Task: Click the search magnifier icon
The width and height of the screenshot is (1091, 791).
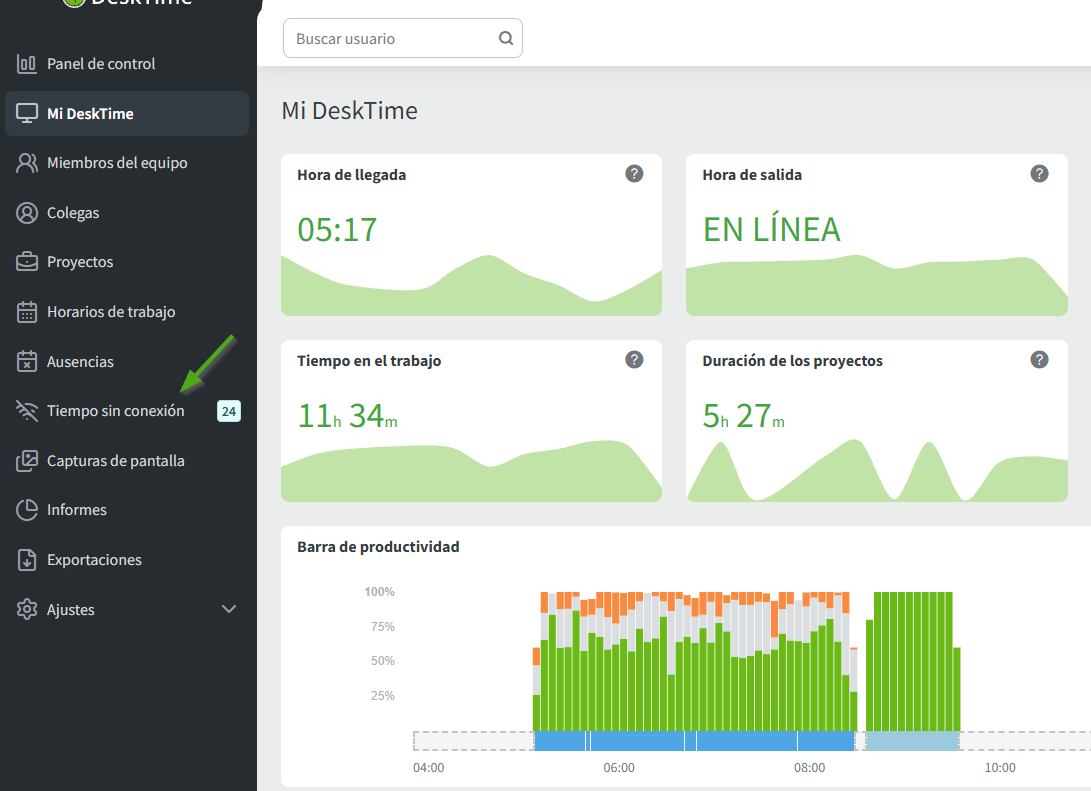Action: pos(506,39)
